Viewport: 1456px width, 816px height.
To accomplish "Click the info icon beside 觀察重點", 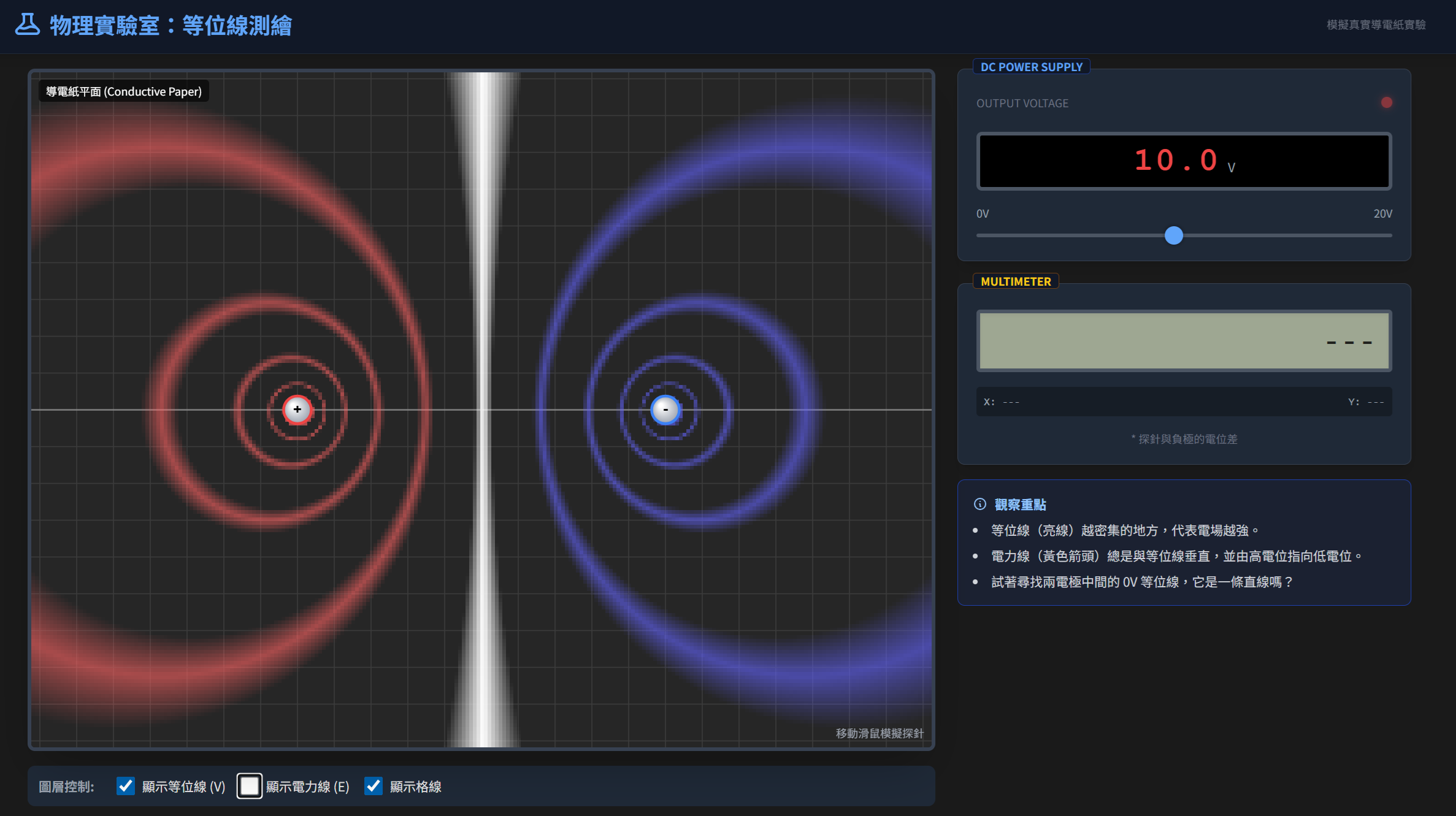I will 980,504.
